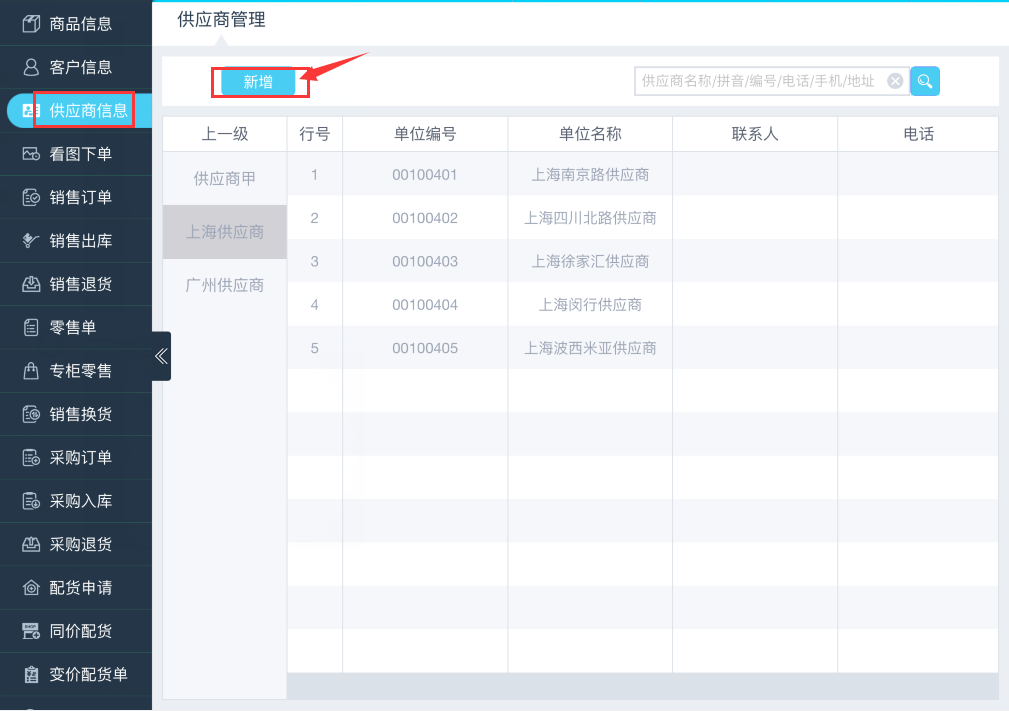Click the 销售出库 icon in sidebar
Screen dimensions: 1009x711
(x=31, y=241)
